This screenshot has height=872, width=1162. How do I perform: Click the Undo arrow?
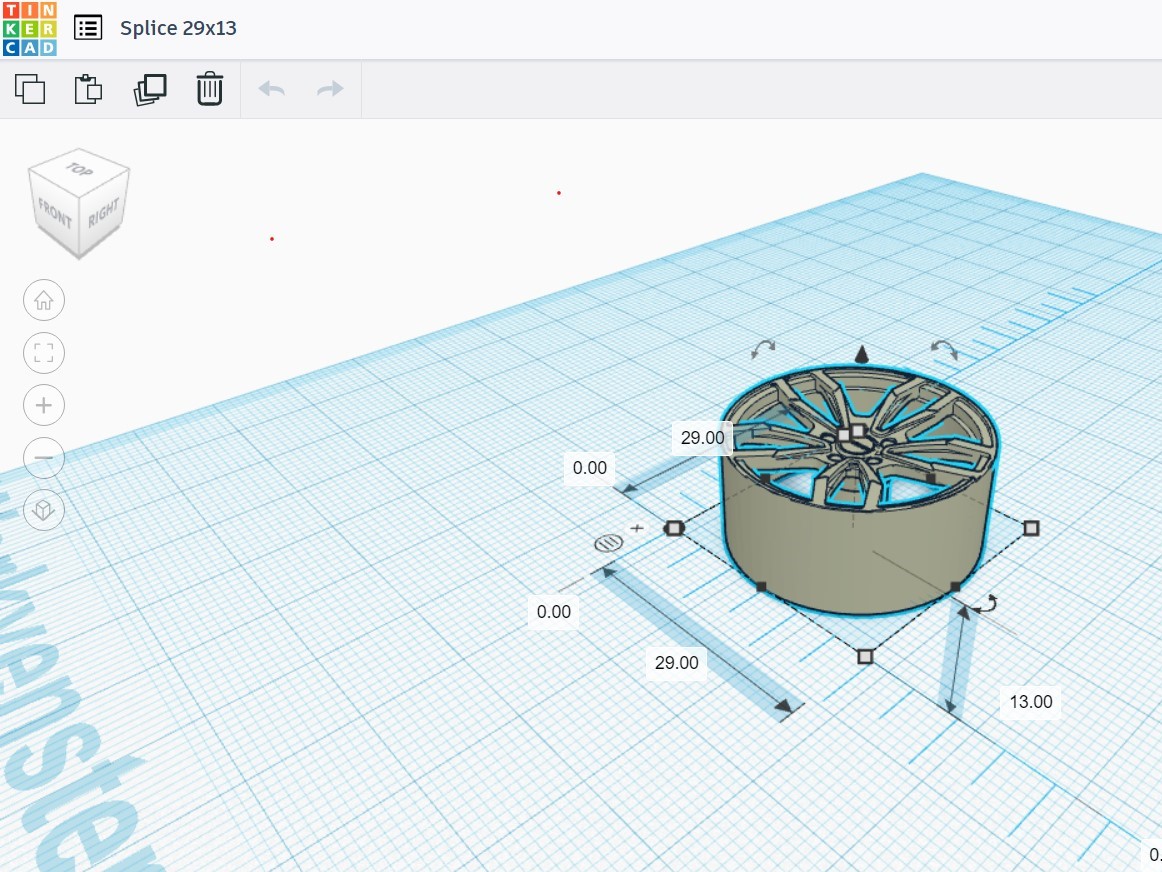click(x=272, y=89)
